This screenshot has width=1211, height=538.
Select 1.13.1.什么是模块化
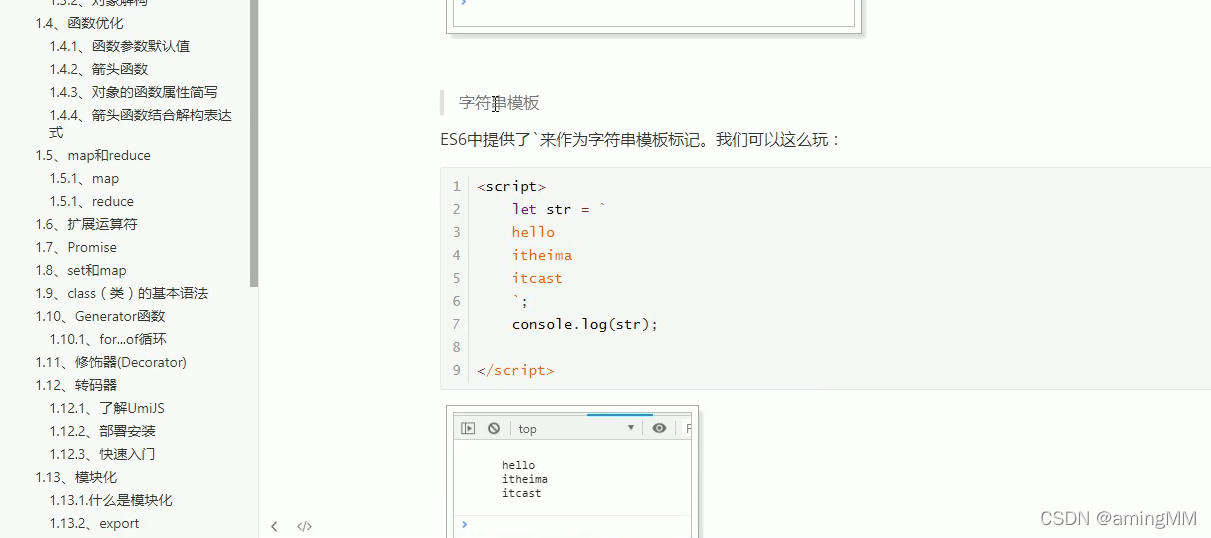(x=111, y=500)
